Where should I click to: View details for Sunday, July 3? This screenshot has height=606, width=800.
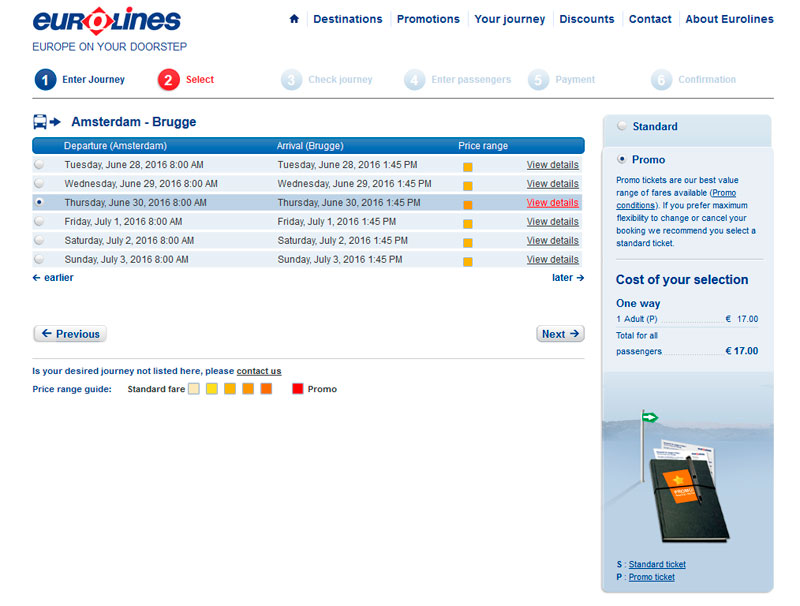553,259
